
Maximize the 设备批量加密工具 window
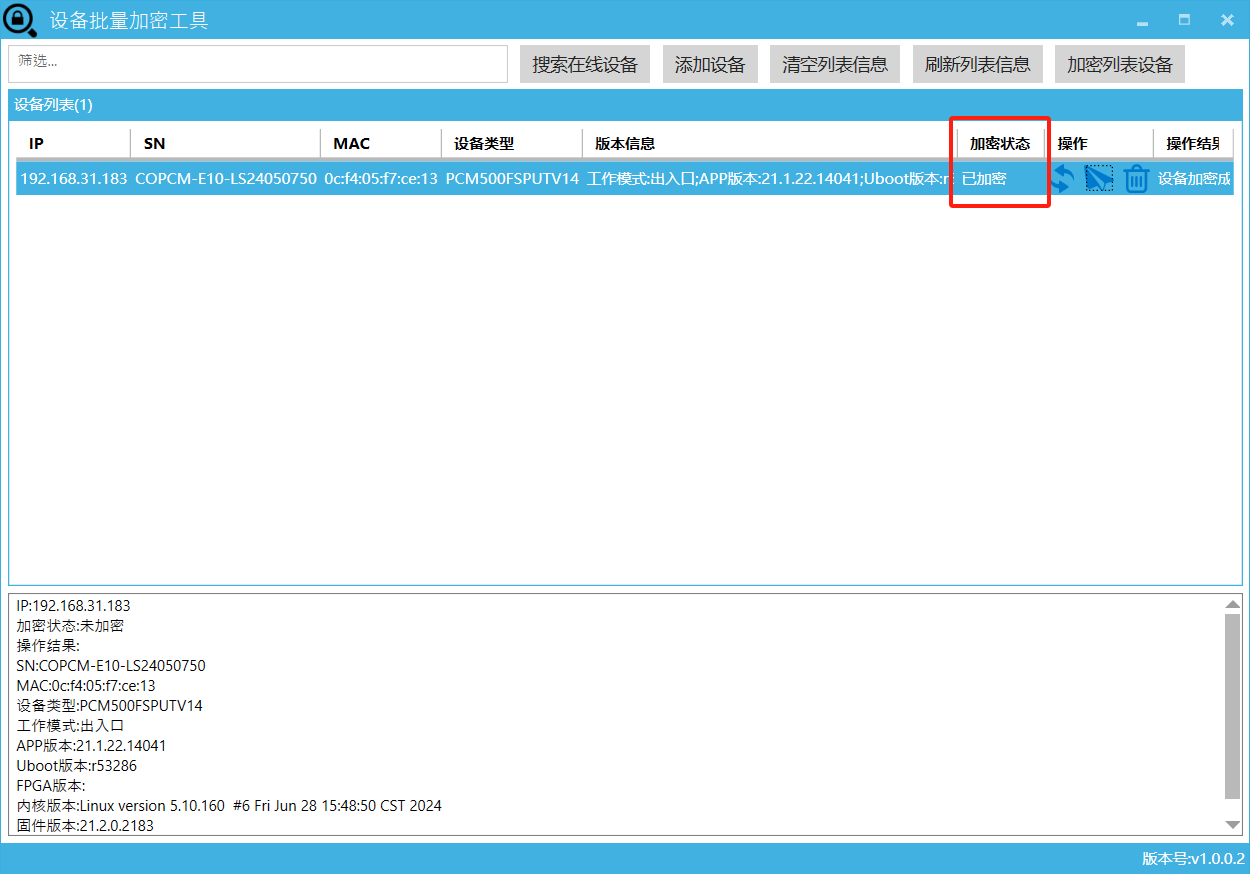click(1185, 20)
